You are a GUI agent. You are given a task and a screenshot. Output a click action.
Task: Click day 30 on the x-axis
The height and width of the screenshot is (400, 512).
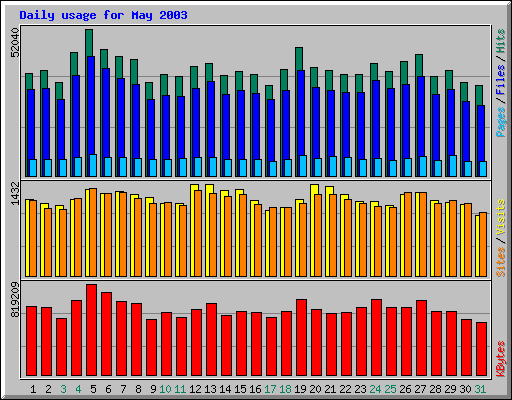tap(465, 389)
